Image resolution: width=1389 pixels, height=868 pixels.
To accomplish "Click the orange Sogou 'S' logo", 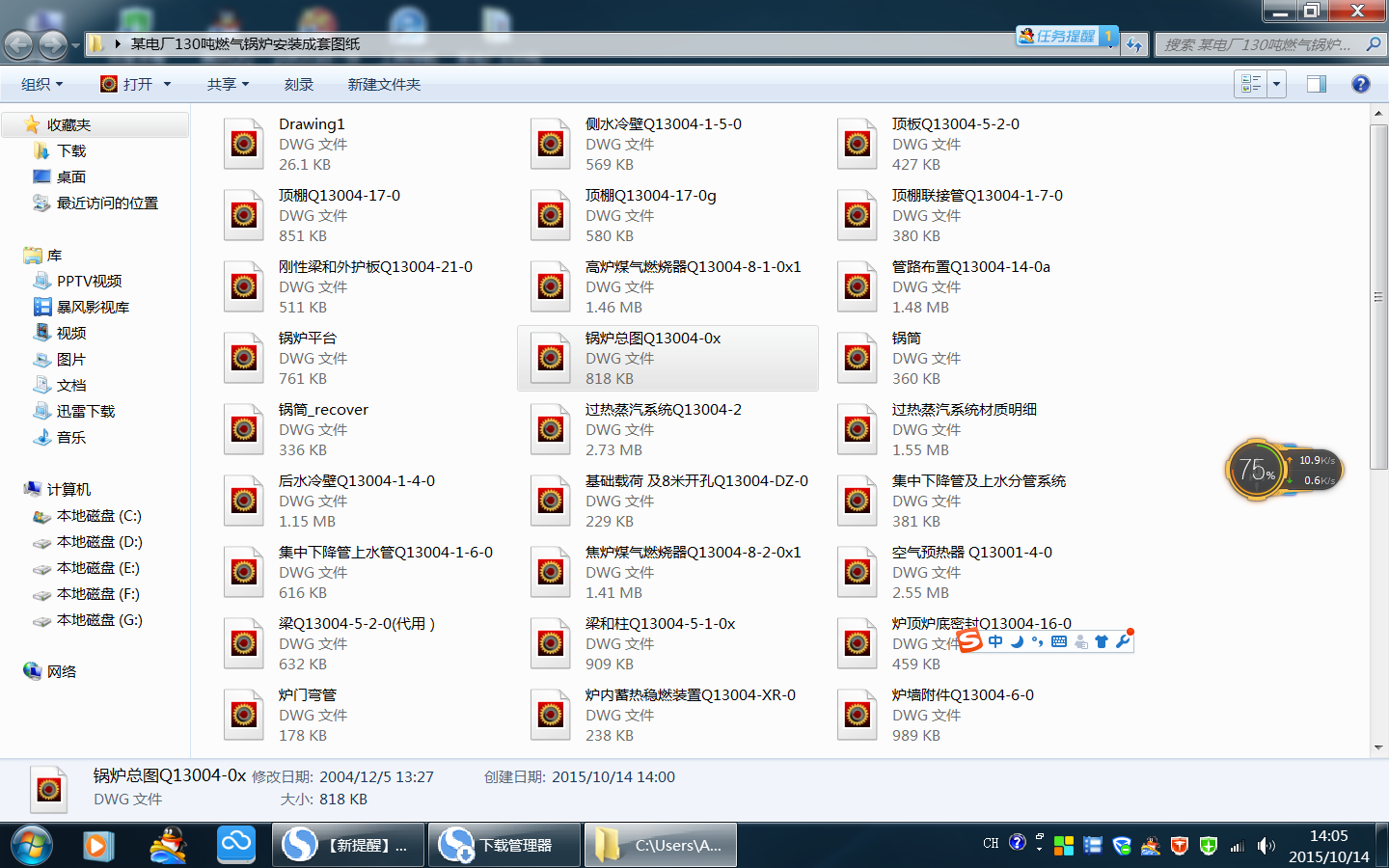I will point(970,641).
